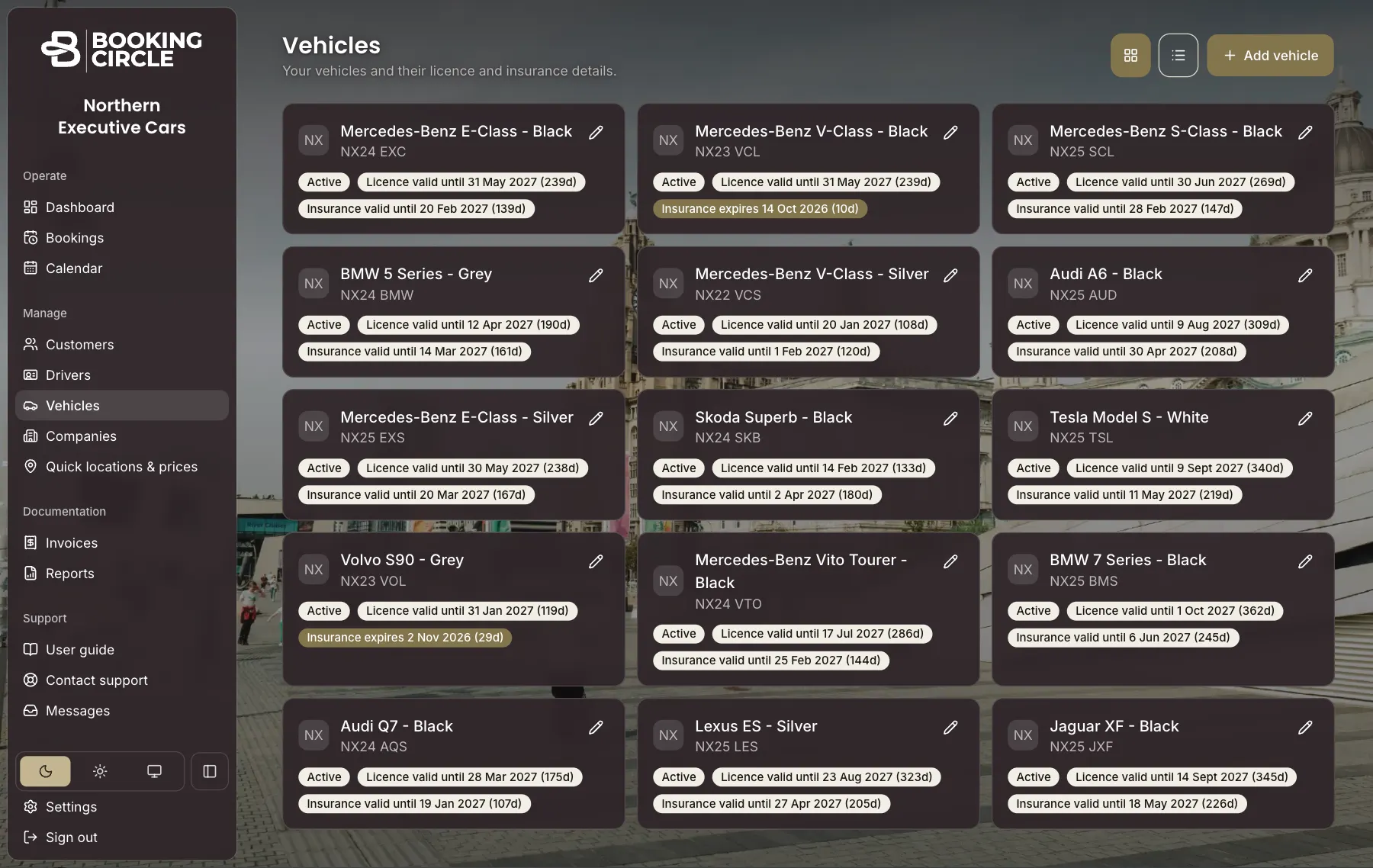
Task: Click registration text NX25 EXS
Action: pyautogui.click(x=372, y=438)
